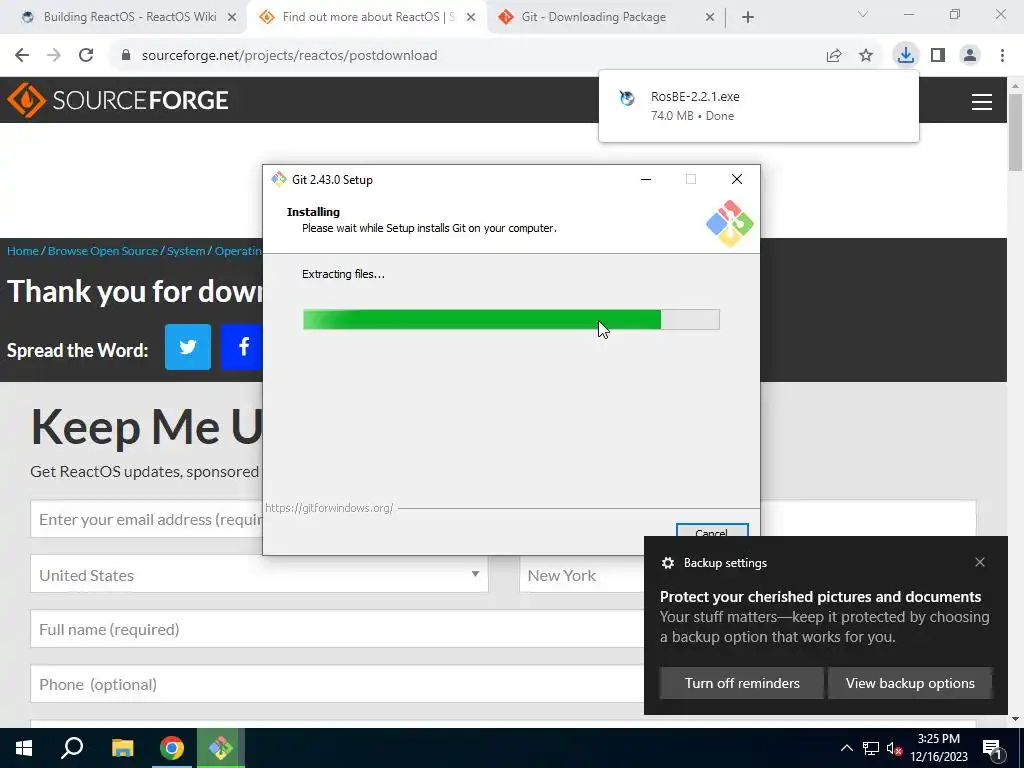Show hidden system tray icons

point(846,748)
